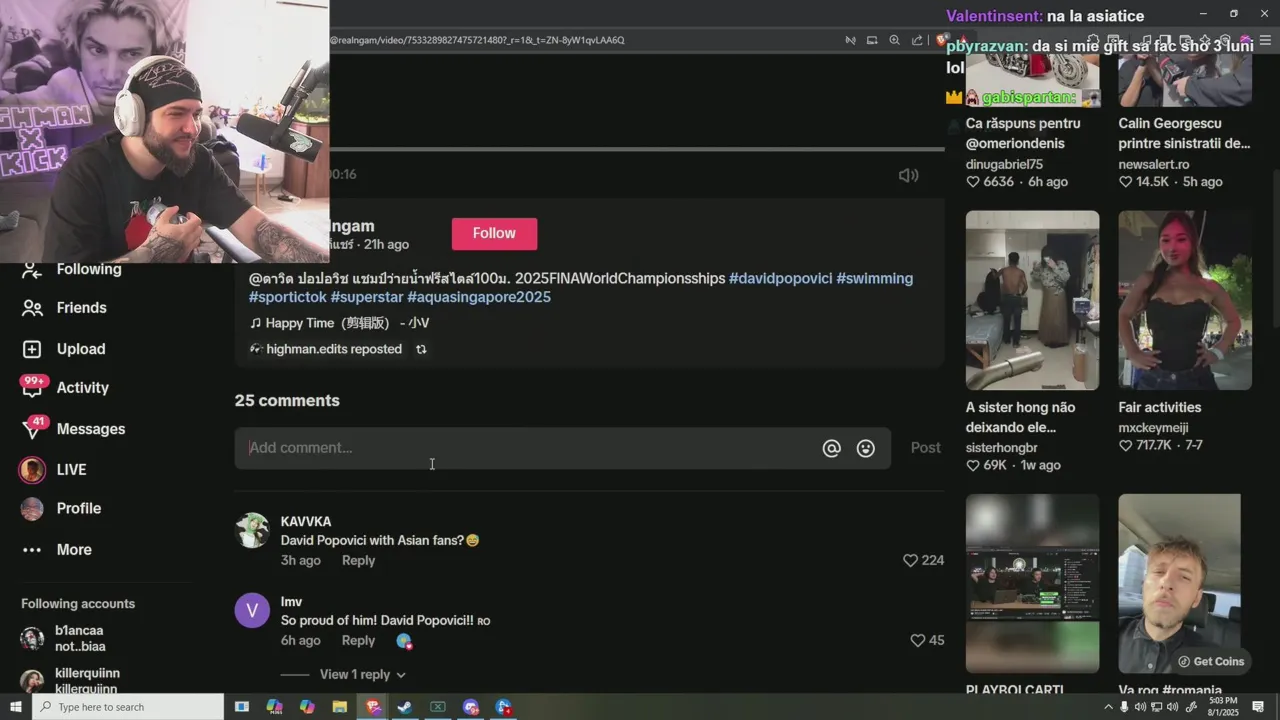This screenshot has width=1280, height=720.
Task: Open dinugabriel75 creator link
Action: point(1004,164)
